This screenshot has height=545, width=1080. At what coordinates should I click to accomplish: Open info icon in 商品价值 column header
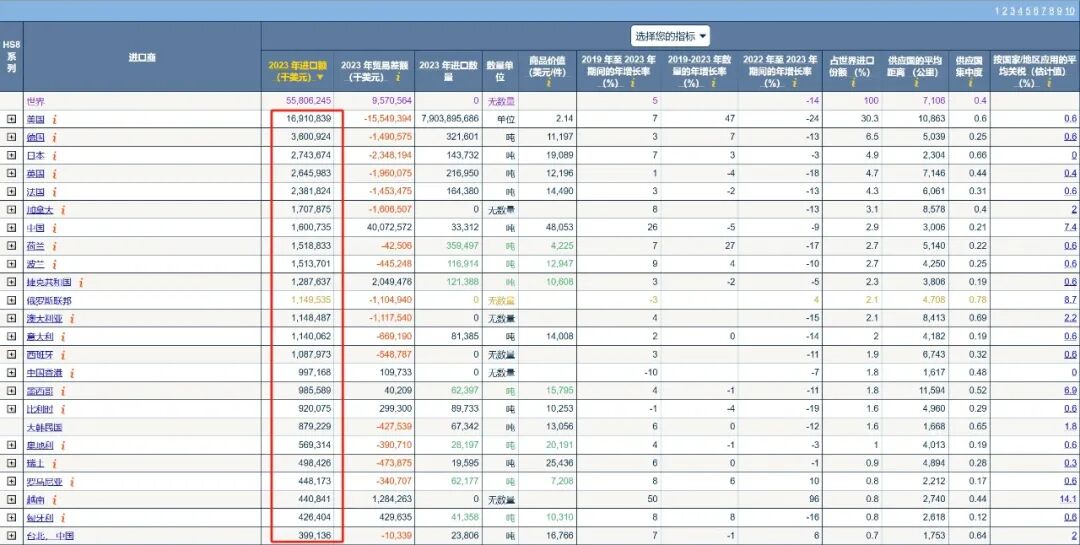(548, 83)
